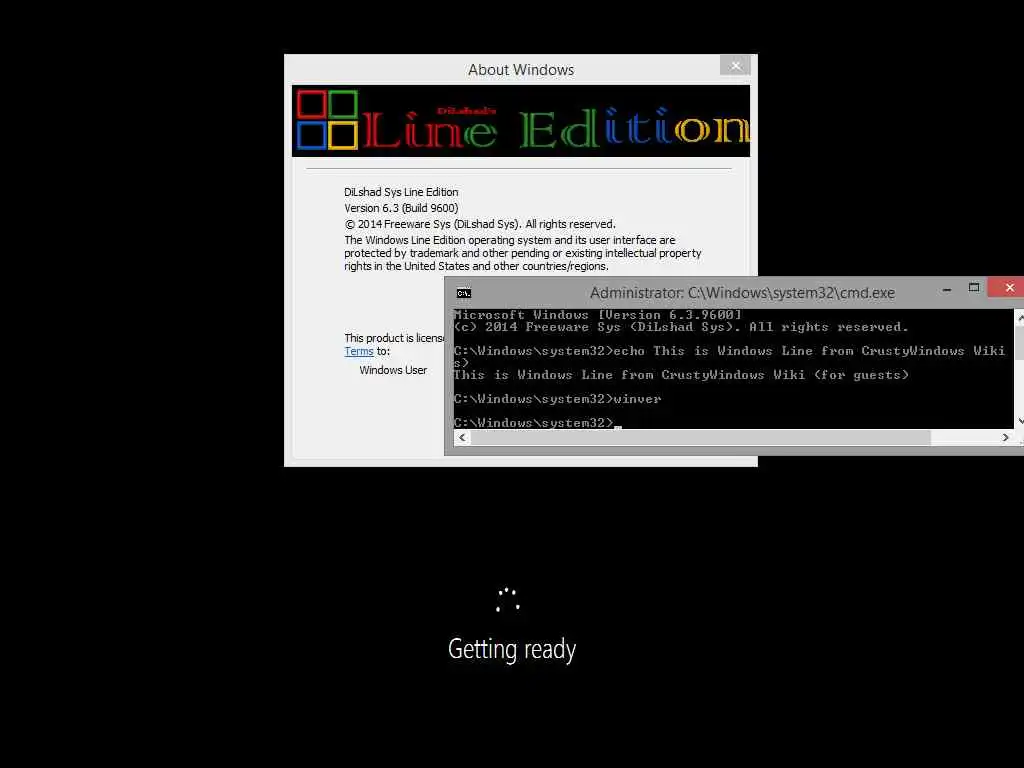Click the Line Edition logo banner

pos(521,121)
